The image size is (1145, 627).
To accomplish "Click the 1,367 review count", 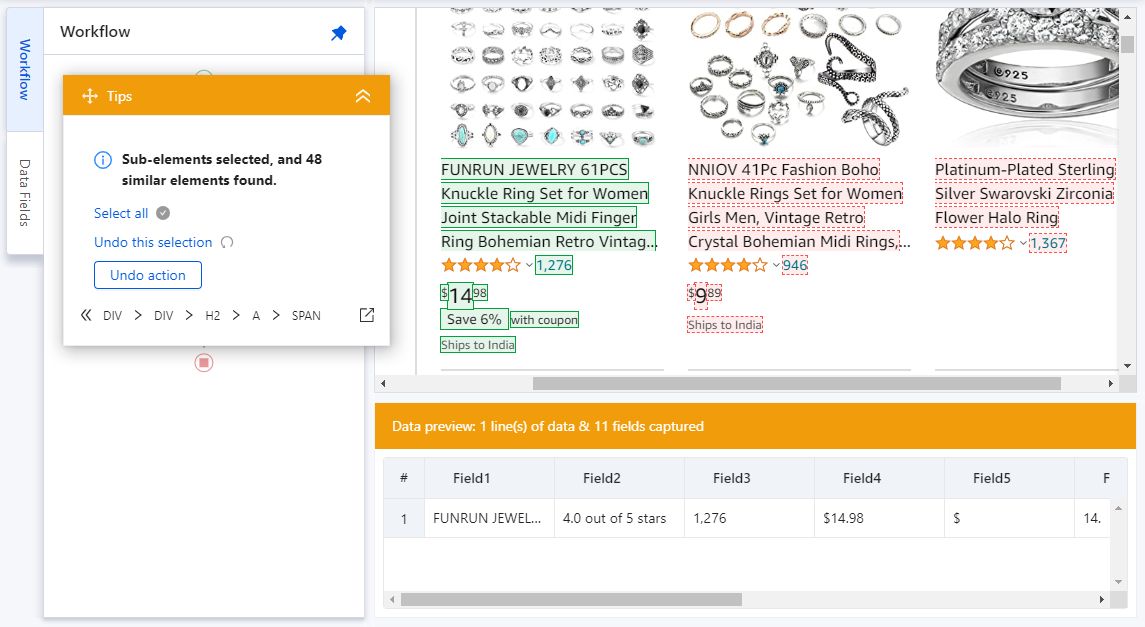I will click(1048, 243).
